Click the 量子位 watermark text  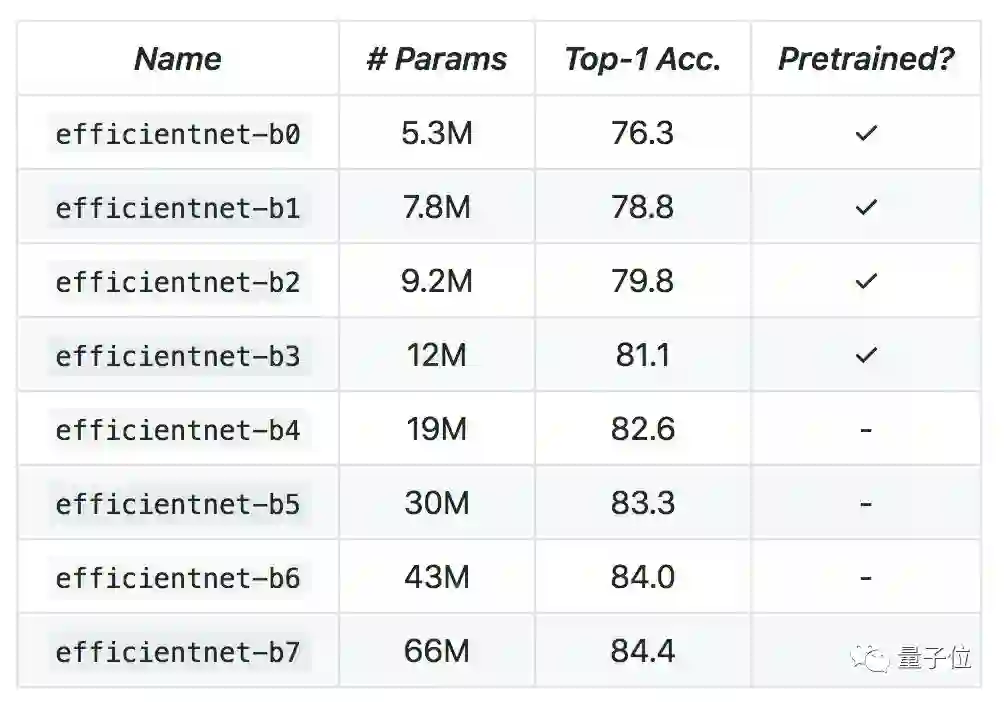click(934, 658)
